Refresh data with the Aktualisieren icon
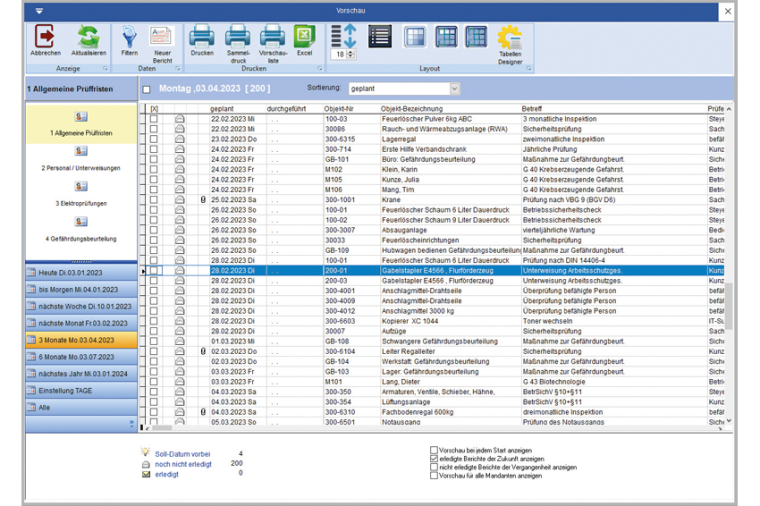The image size is (760, 506). pyautogui.click(x=89, y=36)
